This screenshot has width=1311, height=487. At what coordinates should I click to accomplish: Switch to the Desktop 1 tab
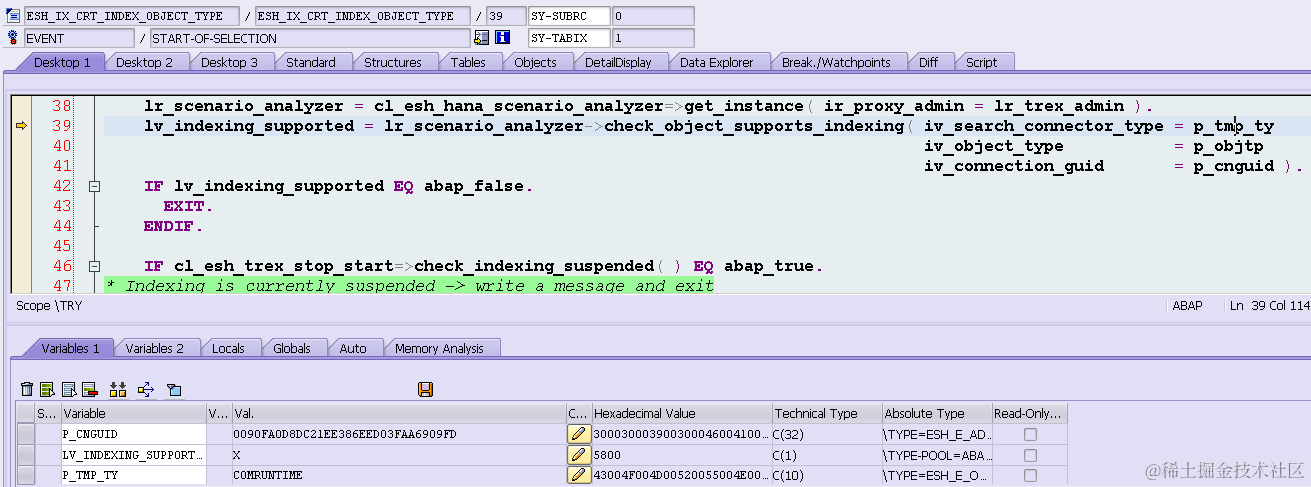pyautogui.click(x=62, y=62)
